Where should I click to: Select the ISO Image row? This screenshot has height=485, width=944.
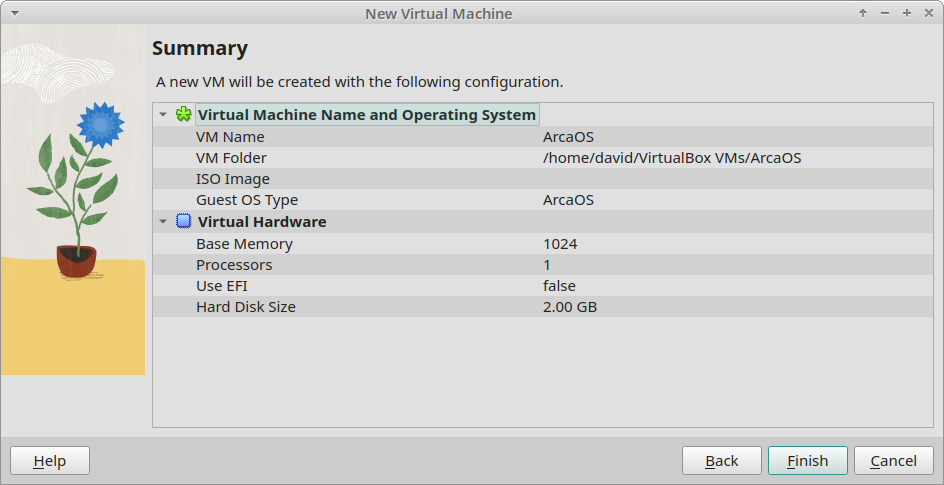pos(542,179)
